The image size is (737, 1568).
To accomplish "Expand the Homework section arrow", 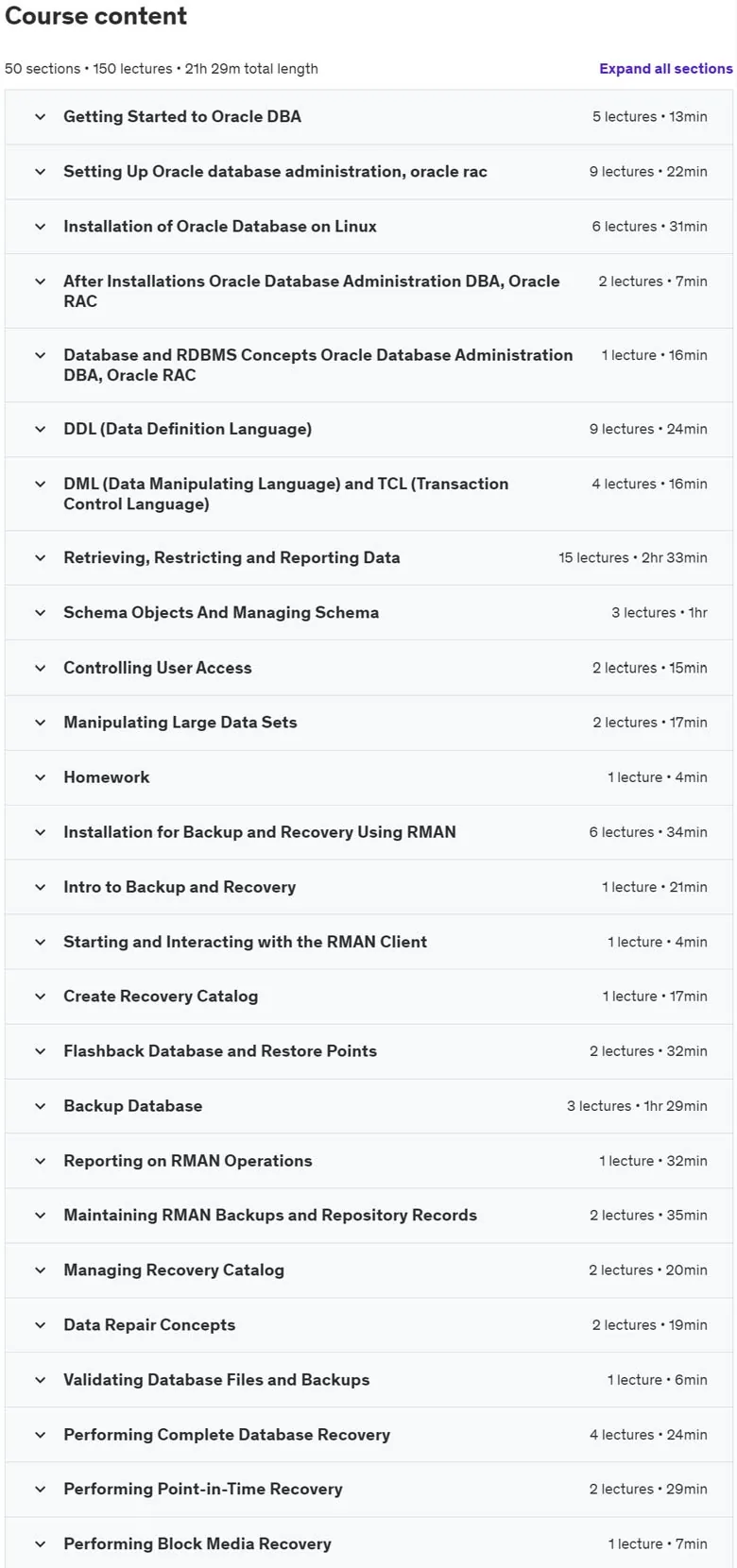I will click(40, 777).
